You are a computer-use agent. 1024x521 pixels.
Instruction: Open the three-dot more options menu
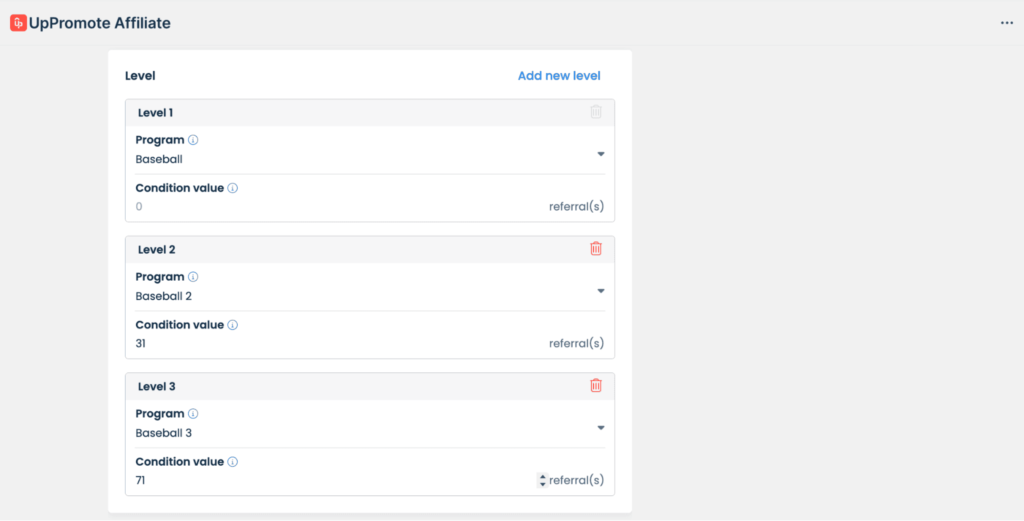pyautogui.click(x=1007, y=23)
